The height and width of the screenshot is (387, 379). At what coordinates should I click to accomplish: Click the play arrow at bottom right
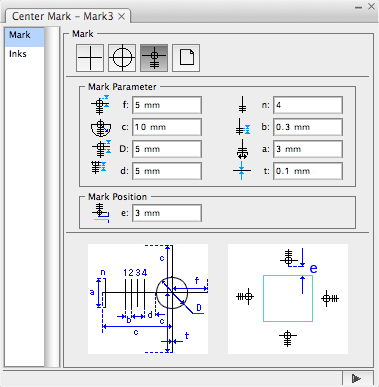click(356, 379)
